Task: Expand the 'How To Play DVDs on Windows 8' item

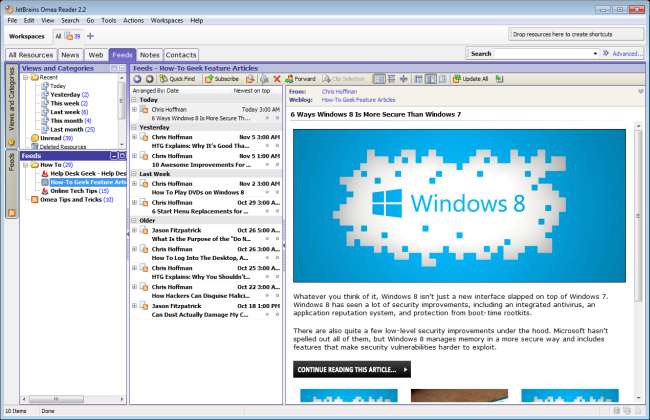Action: (x=134, y=183)
